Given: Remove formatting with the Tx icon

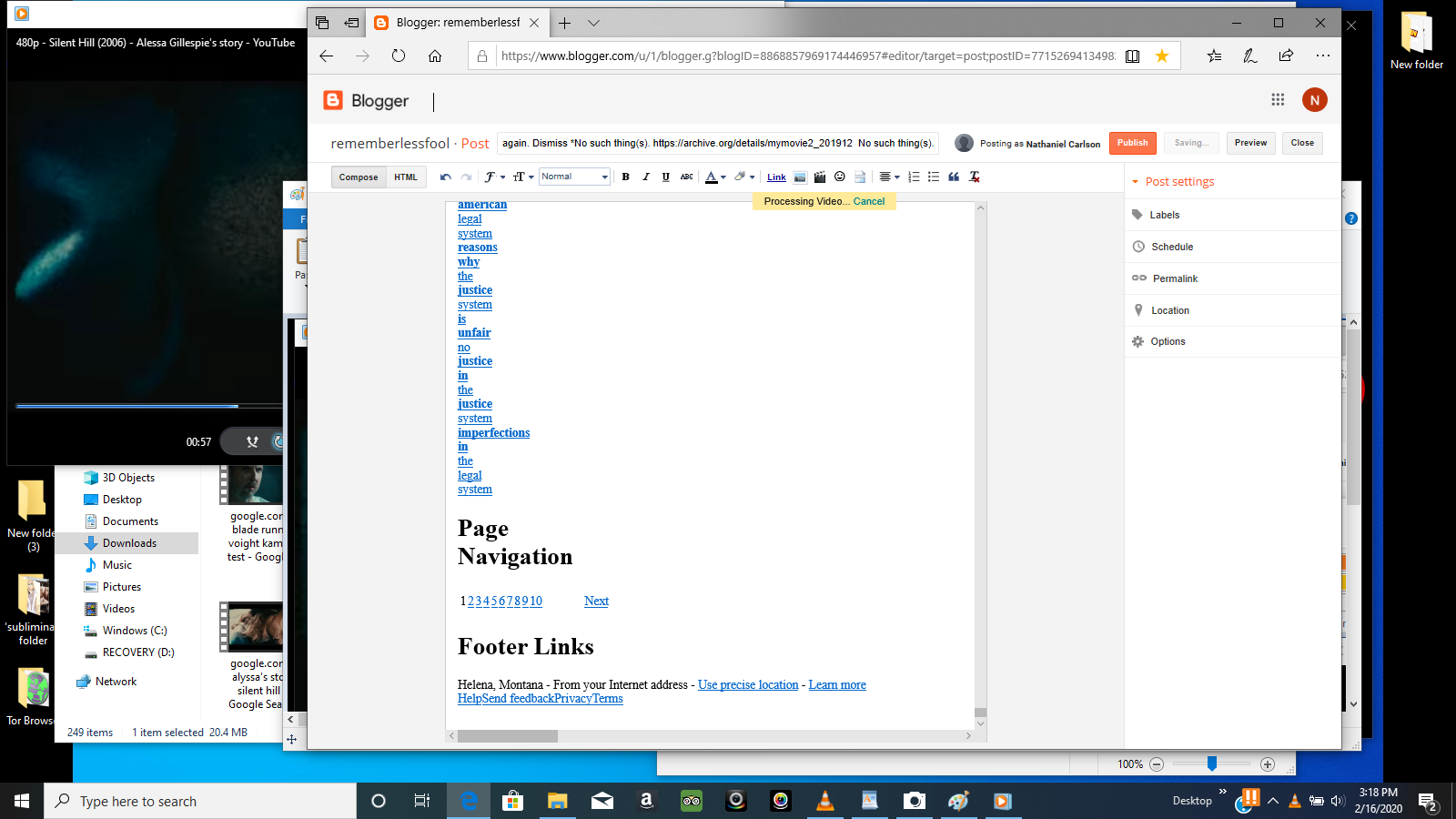Looking at the screenshot, I should point(975,177).
